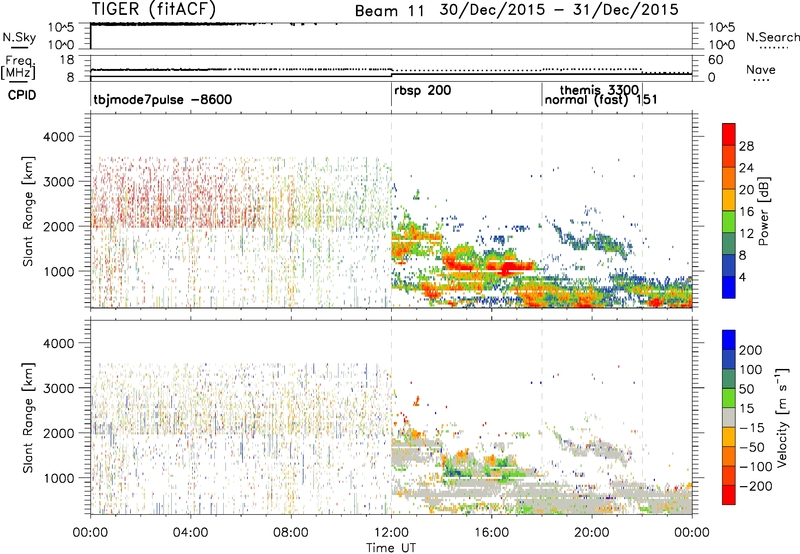
Task: Click the 04:00 time tick label
Action: (190, 533)
